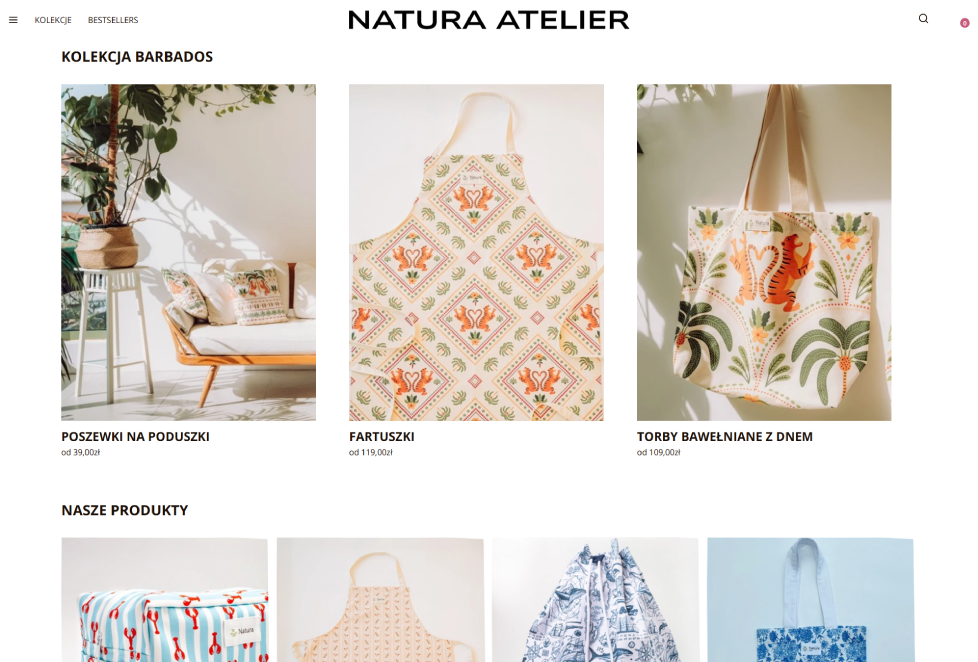Click the search magnifier icon

(x=923, y=19)
